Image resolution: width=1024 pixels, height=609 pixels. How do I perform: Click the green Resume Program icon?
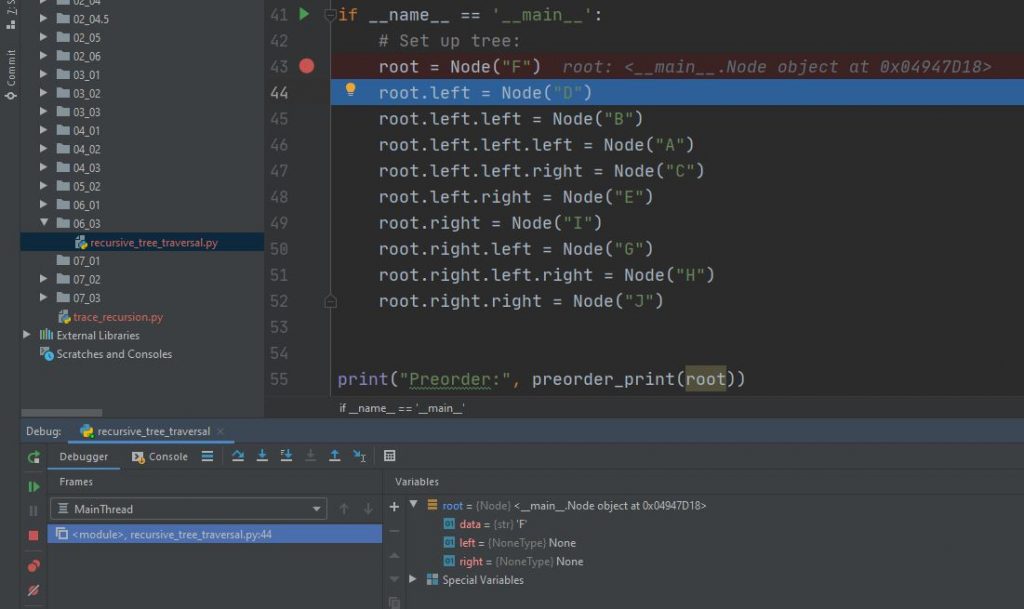tap(33, 487)
